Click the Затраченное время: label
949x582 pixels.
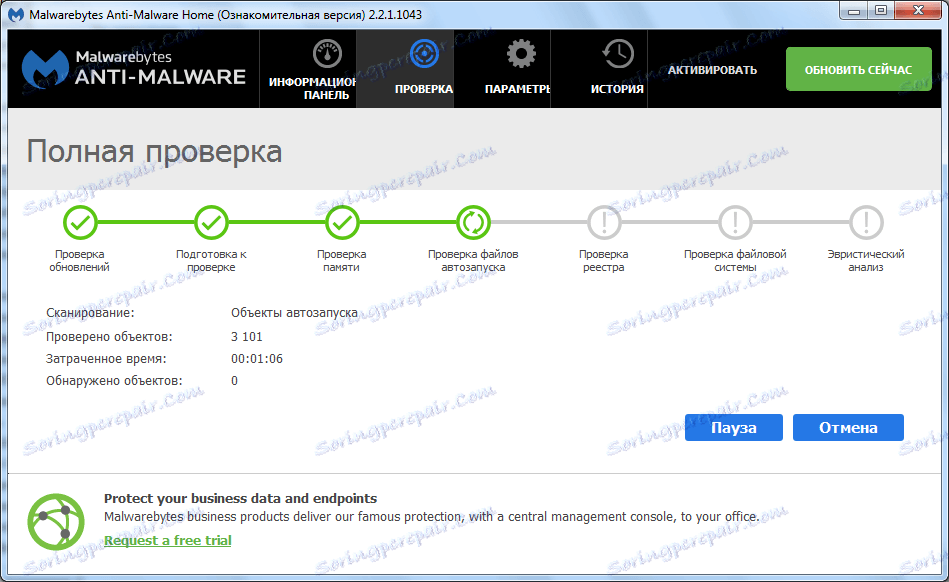[x=106, y=359]
